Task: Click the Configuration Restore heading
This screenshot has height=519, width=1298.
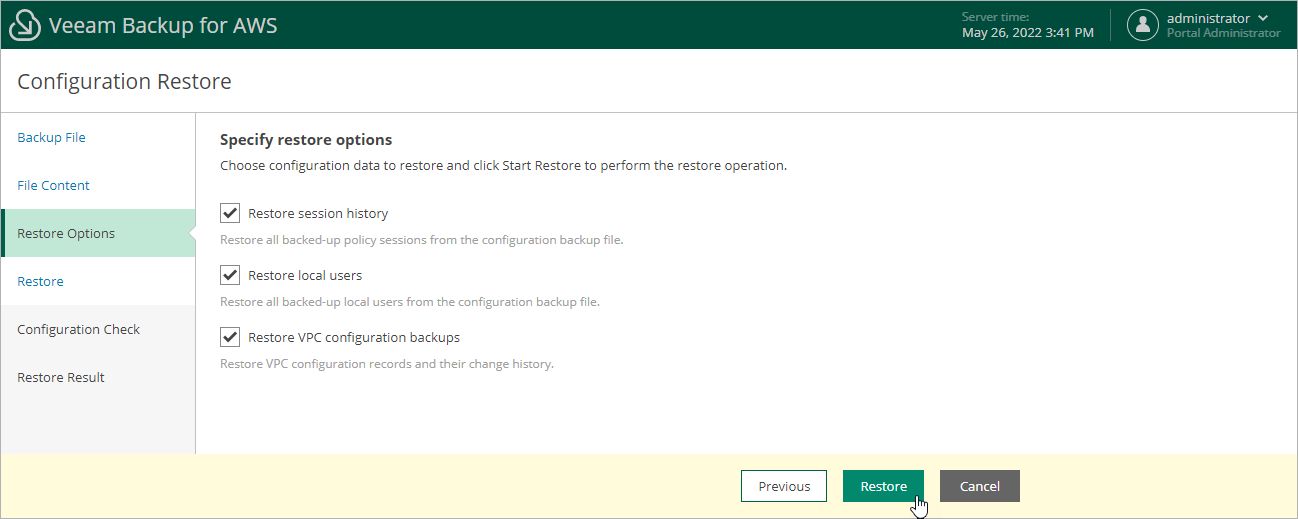Action: coord(124,82)
